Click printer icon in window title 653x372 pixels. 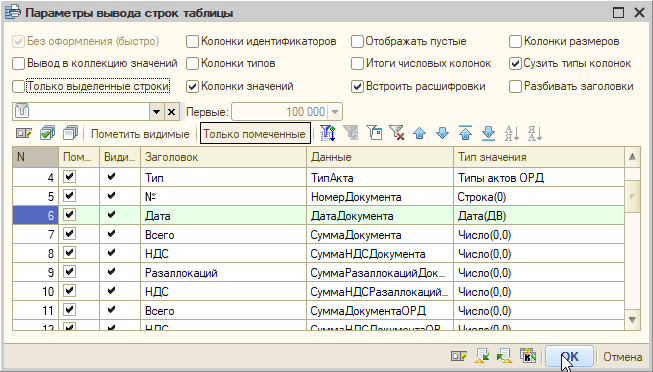coord(13,12)
